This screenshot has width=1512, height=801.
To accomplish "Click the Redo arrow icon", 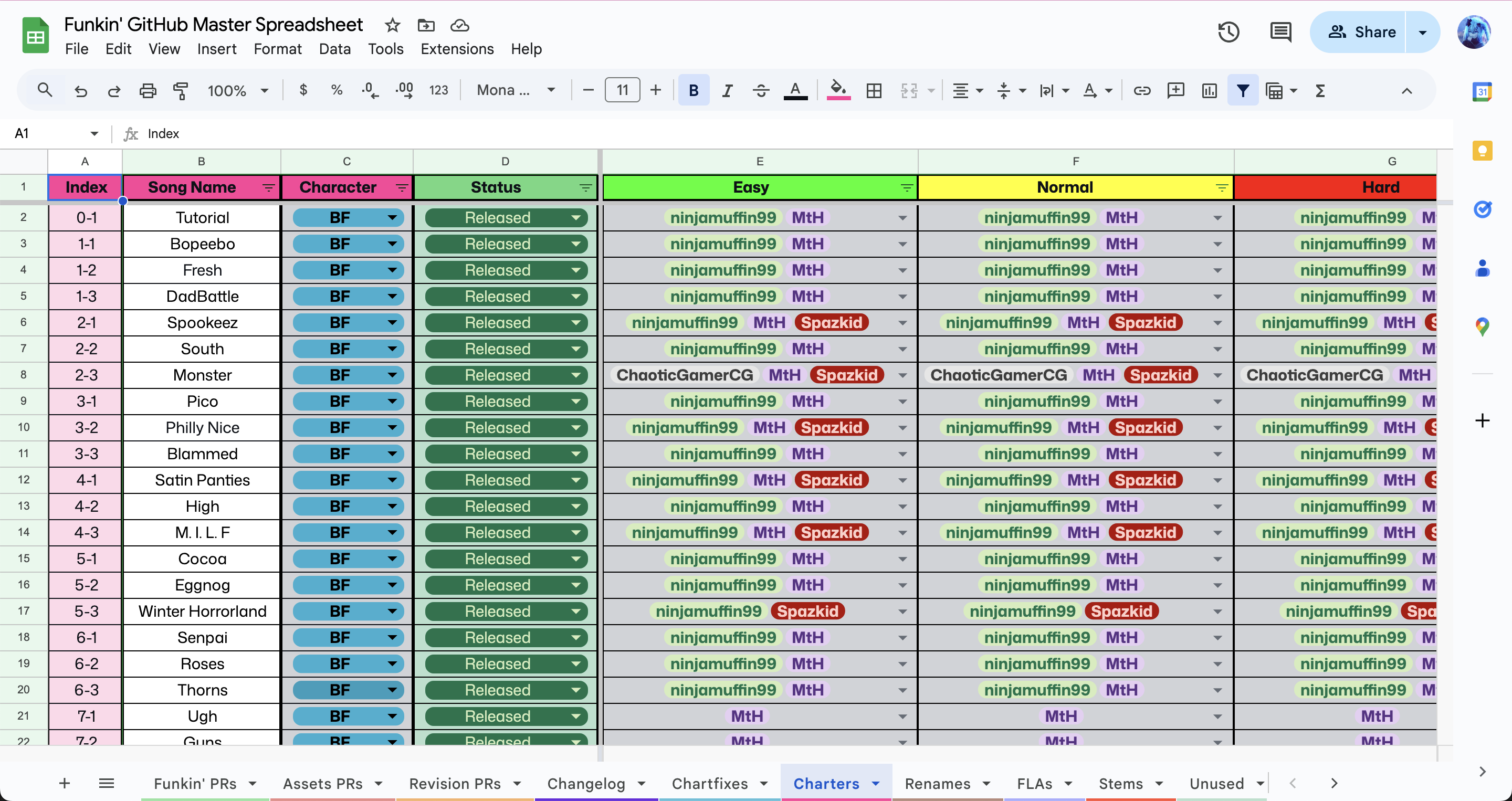I will pyautogui.click(x=114, y=90).
